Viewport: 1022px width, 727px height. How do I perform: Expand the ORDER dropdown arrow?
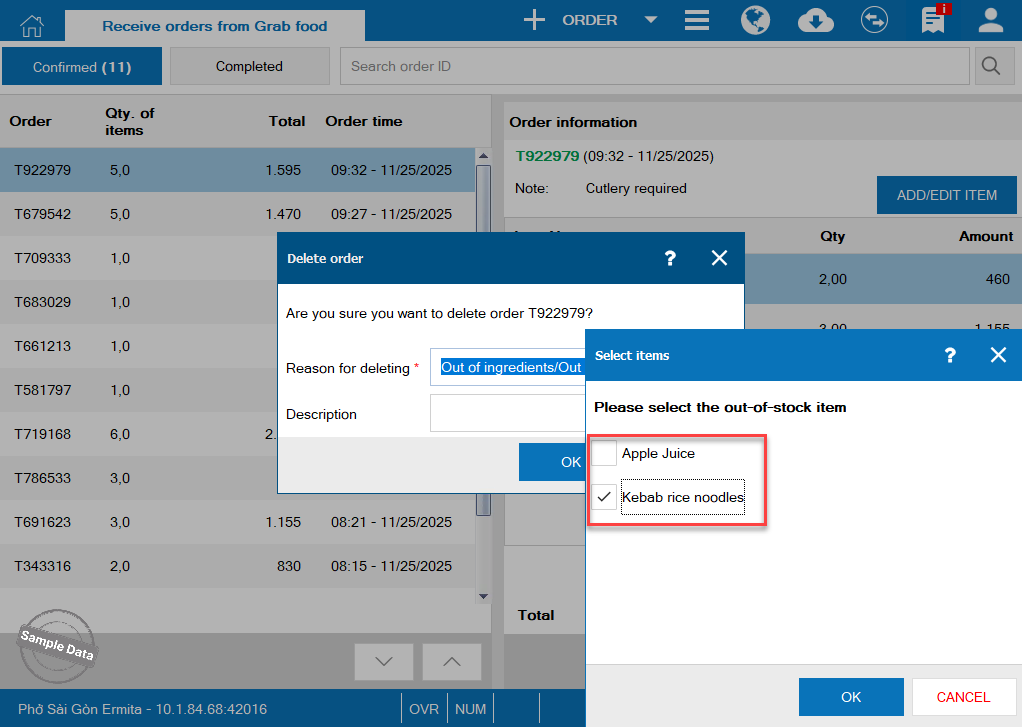pos(650,20)
